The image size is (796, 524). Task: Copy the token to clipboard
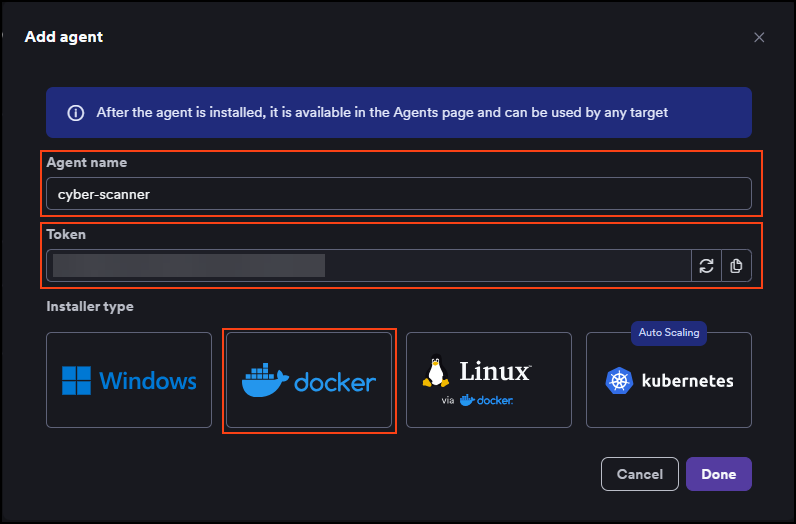pos(736,266)
